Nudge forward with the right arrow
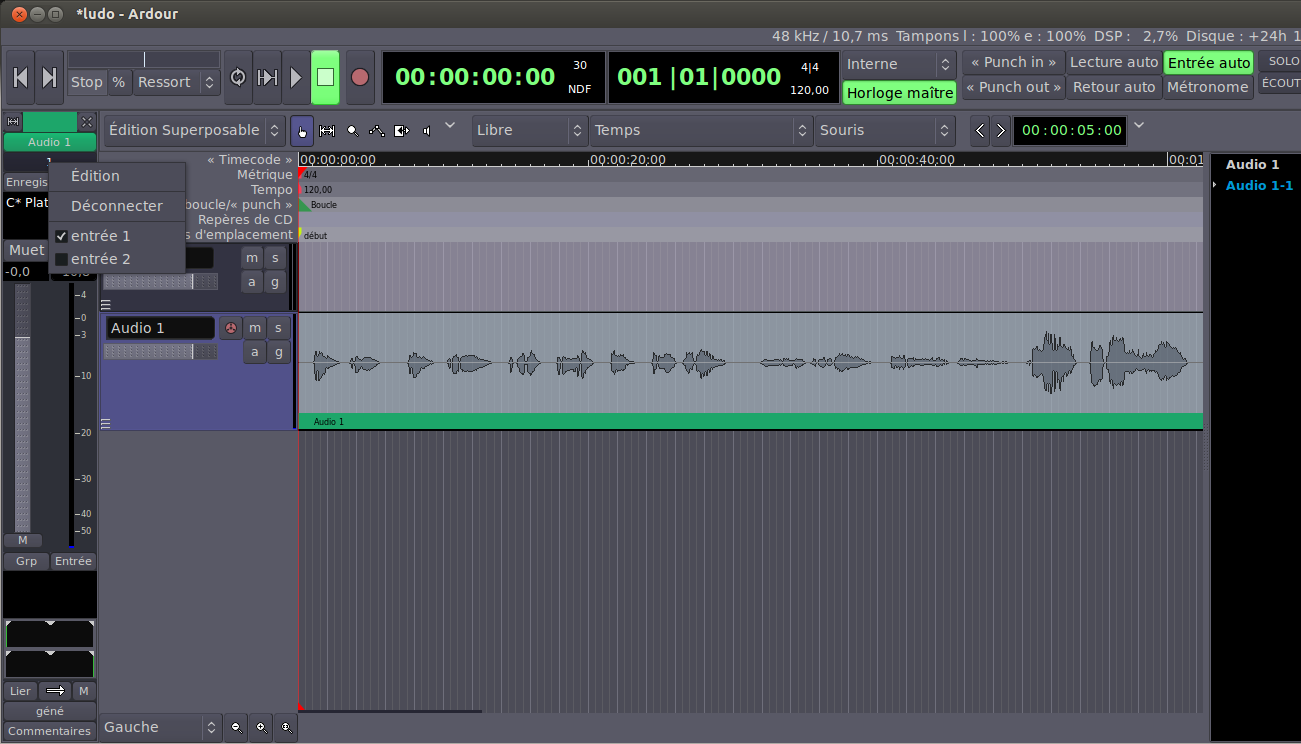 (x=1000, y=130)
